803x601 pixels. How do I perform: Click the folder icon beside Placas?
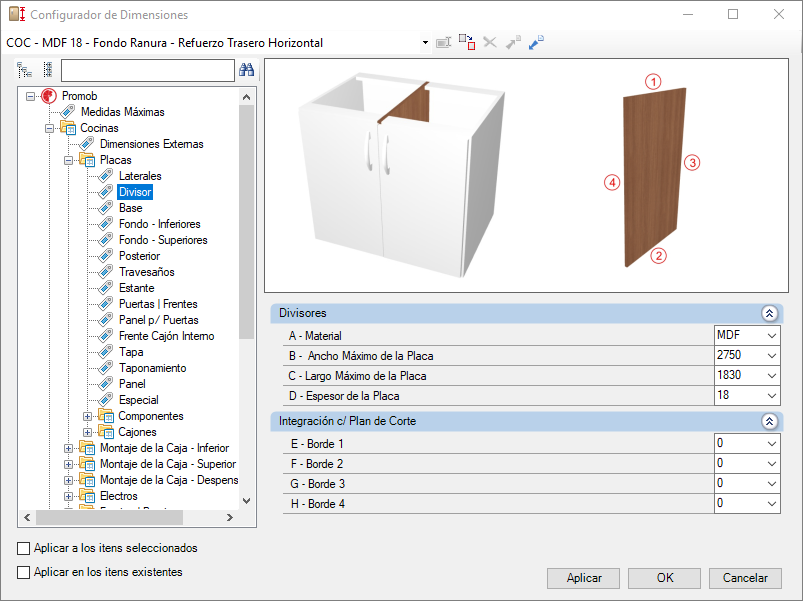[87, 160]
